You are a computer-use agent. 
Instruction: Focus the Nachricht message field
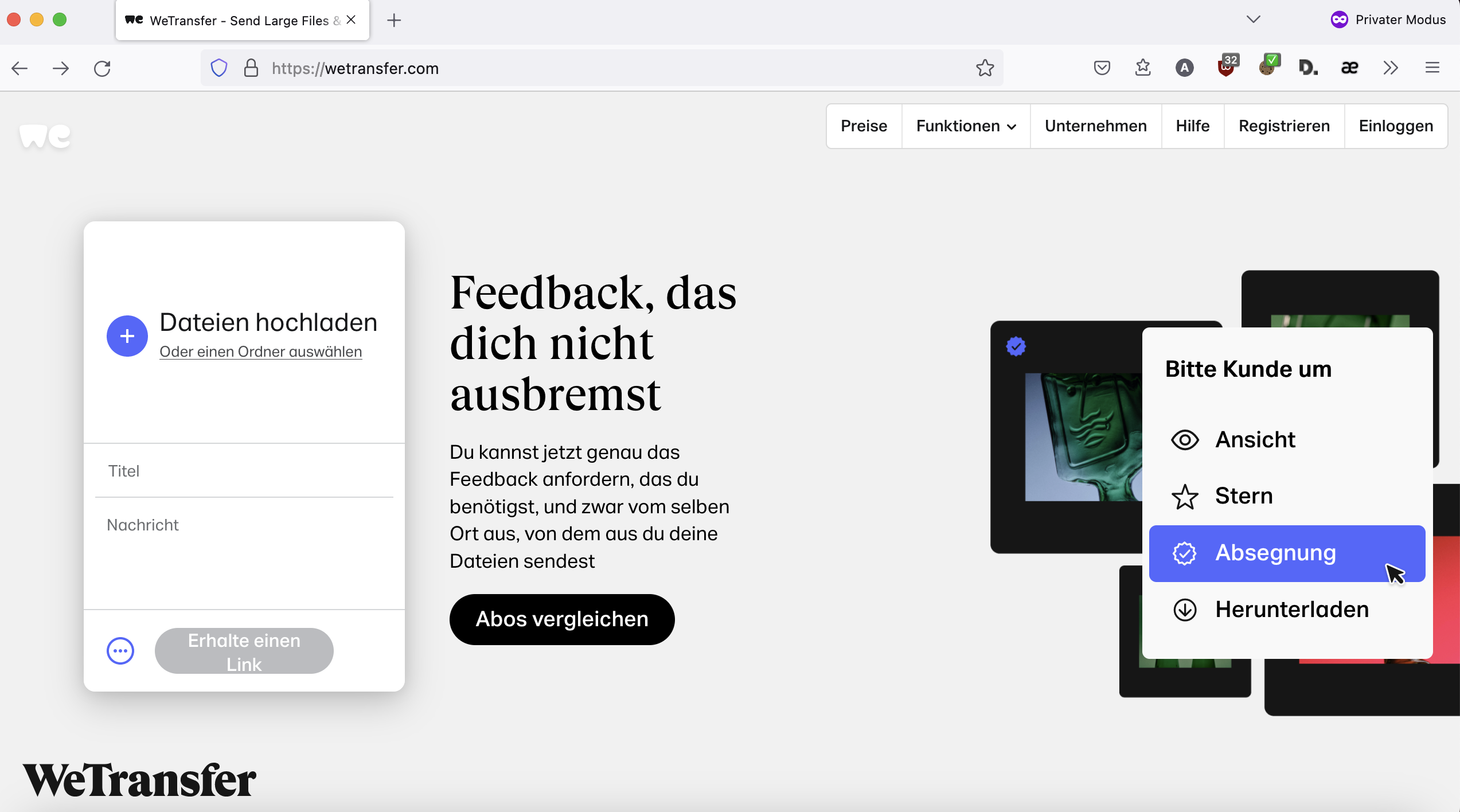244,553
